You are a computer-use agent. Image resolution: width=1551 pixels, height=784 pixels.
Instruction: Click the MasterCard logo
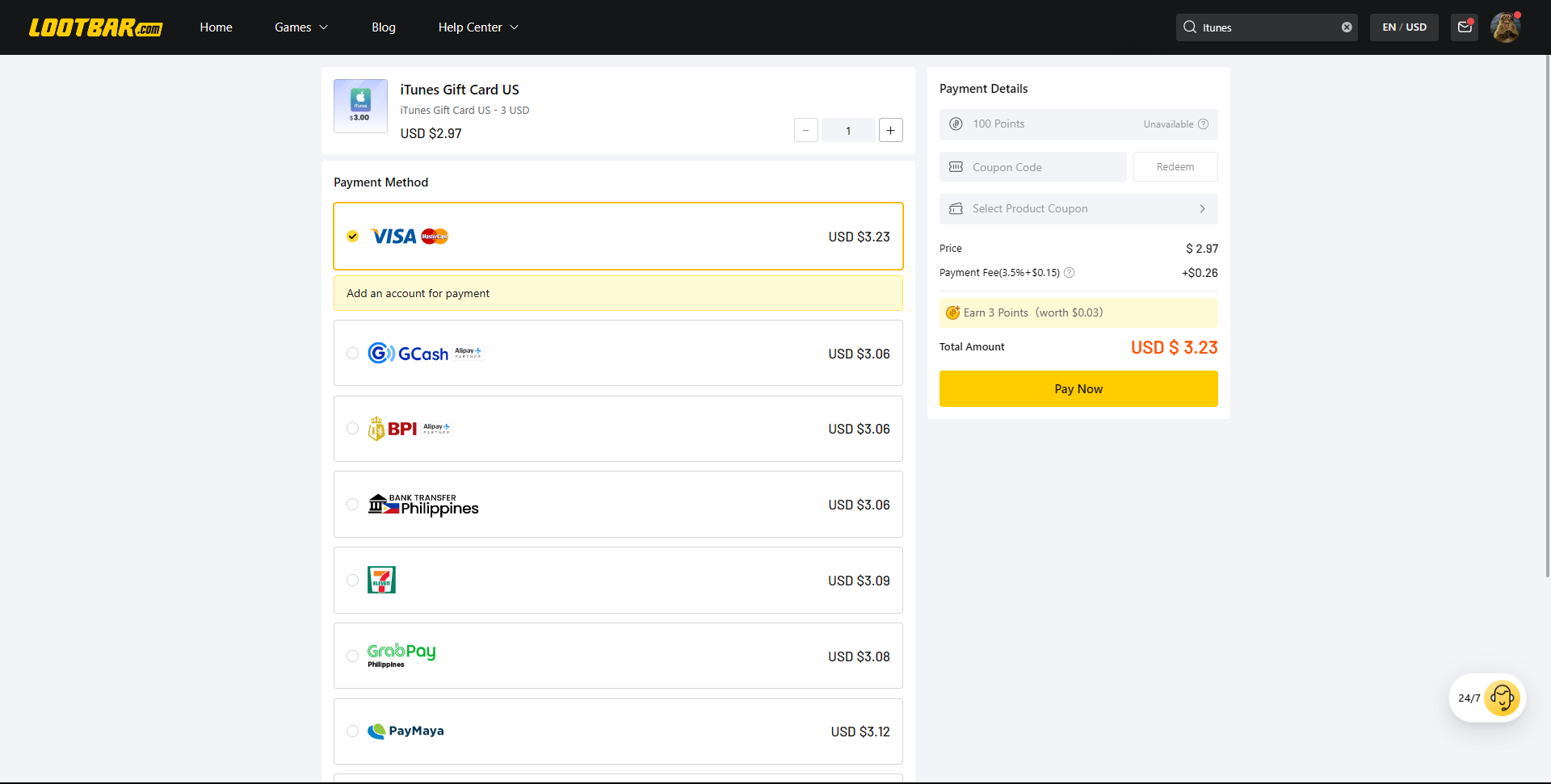(435, 237)
